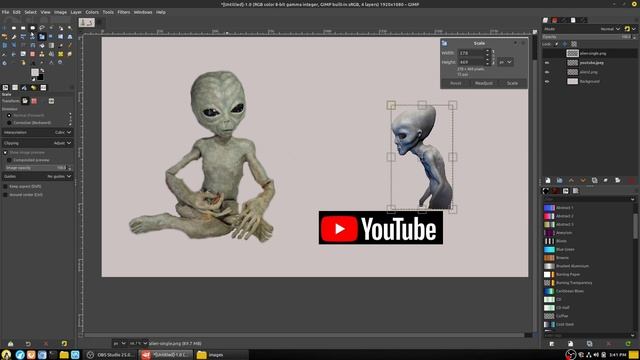Restore tool preset in Tool Options
Viewport: 640px width, 360px height.
coord(28,344)
